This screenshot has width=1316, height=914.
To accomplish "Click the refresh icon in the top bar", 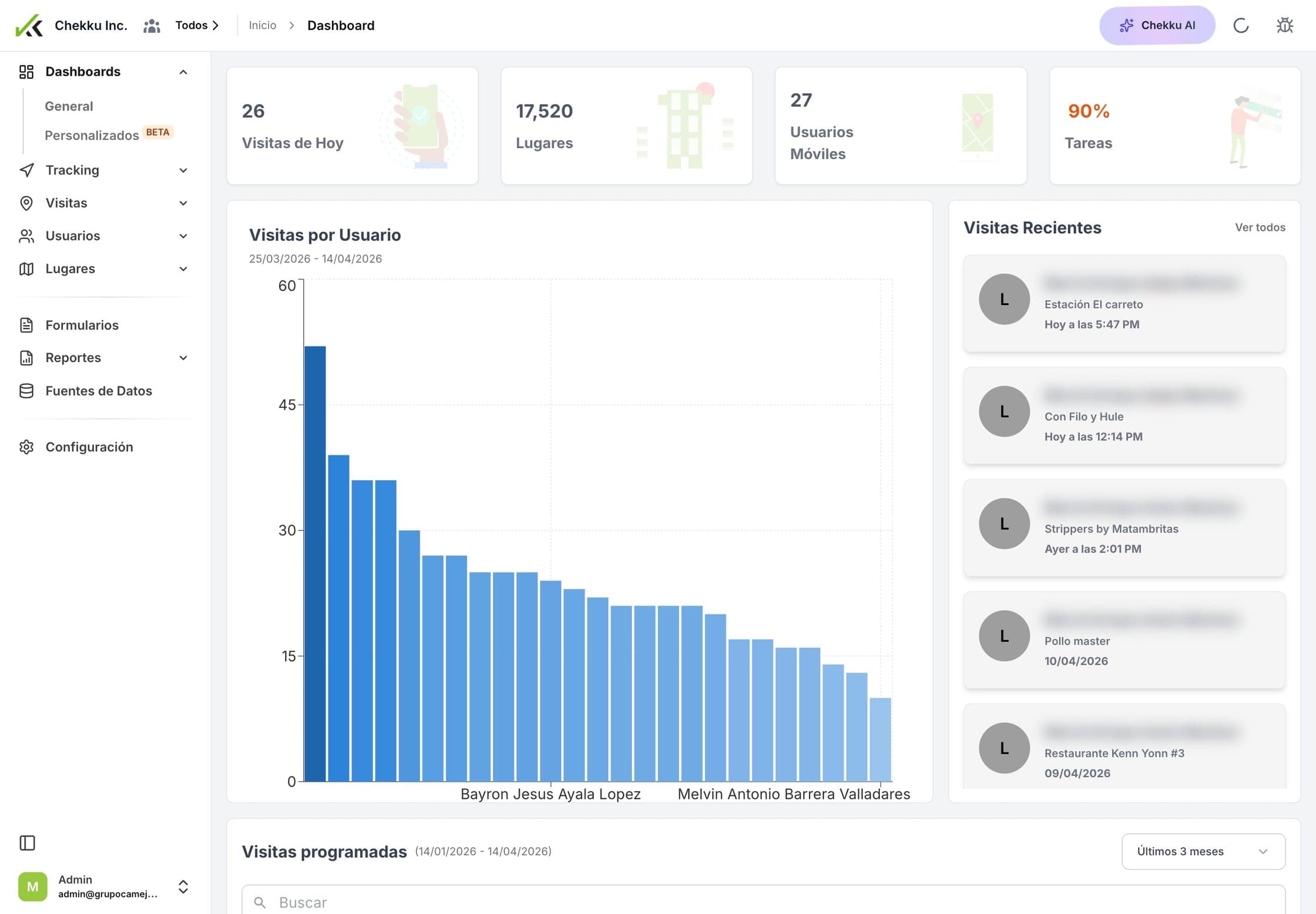I will [1241, 25].
